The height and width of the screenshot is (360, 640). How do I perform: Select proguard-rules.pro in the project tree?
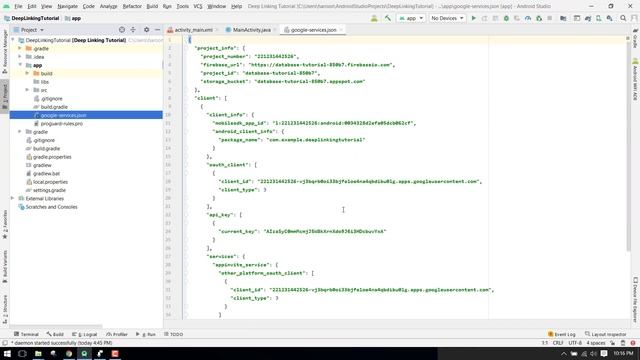61,124
